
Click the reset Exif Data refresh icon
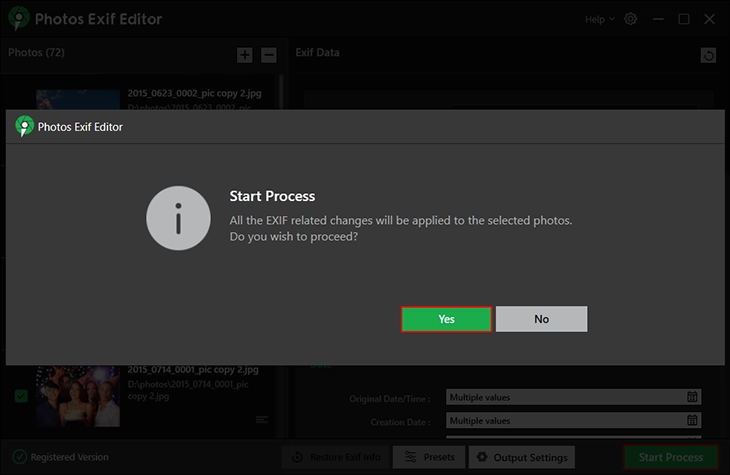tap(708, 55)
